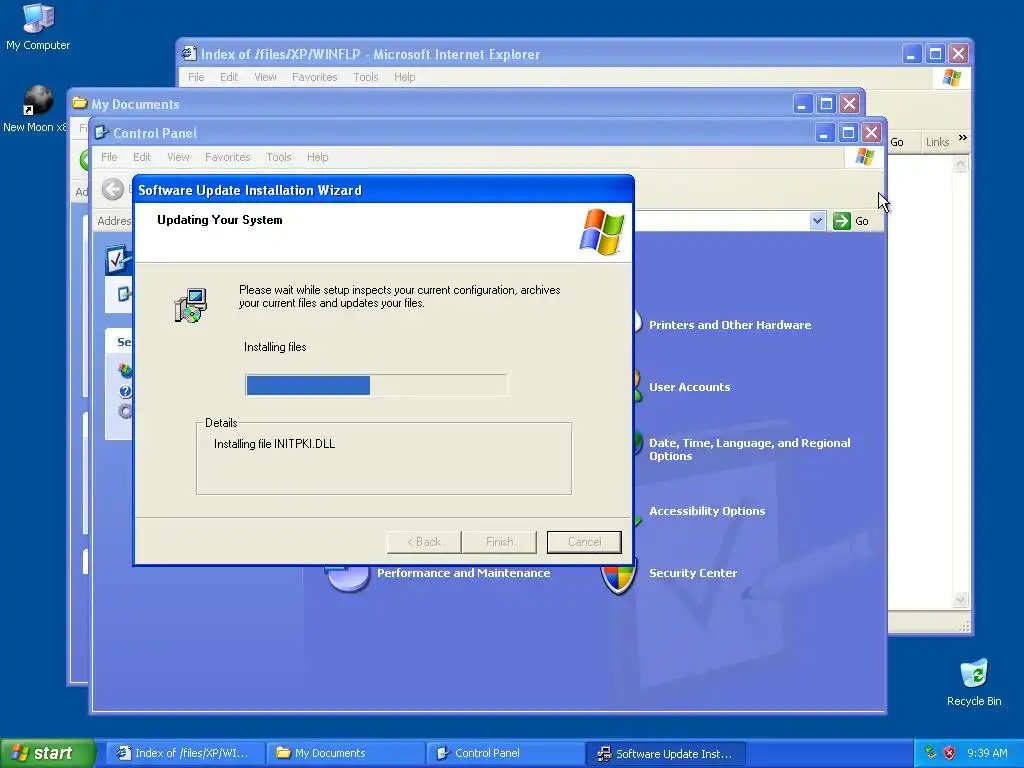Screen dimensions: 1024x768
Task: Switch to Control Panel taskbar button
Action: pyautogui.click(x=506, y=753)
